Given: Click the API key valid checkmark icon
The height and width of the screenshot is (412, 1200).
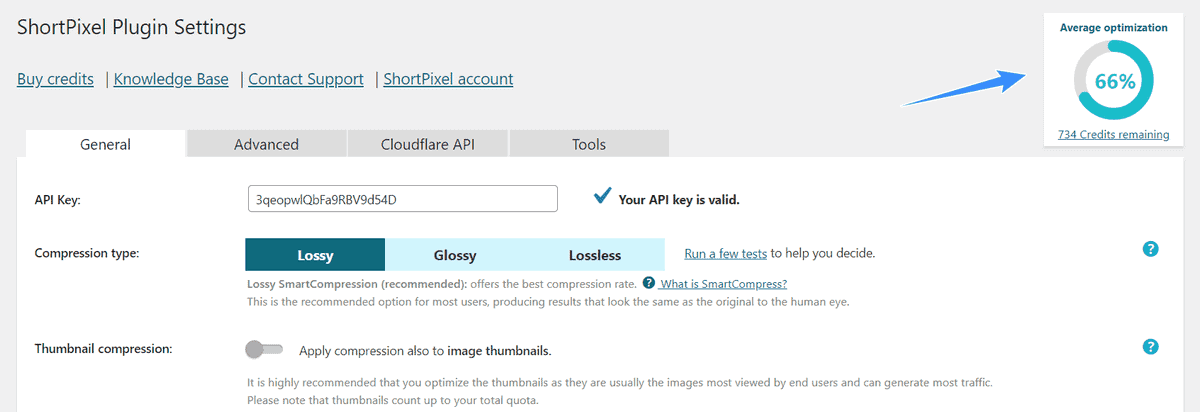Looking at the screenshot, I should click(x=603, y=196).
